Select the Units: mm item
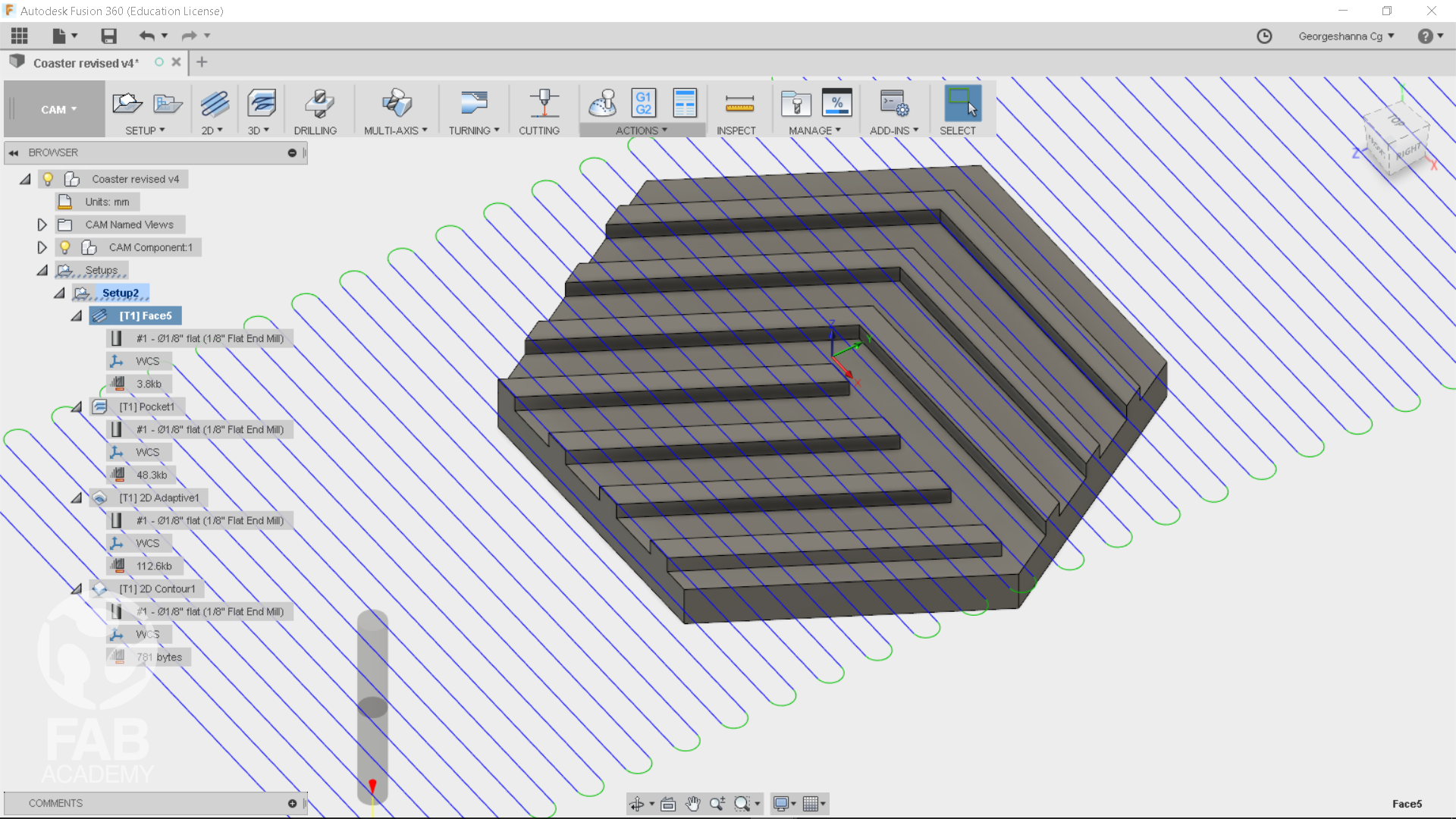This screenshot has height=819, width=1456. pyautogui.click(x=107, y=202)
